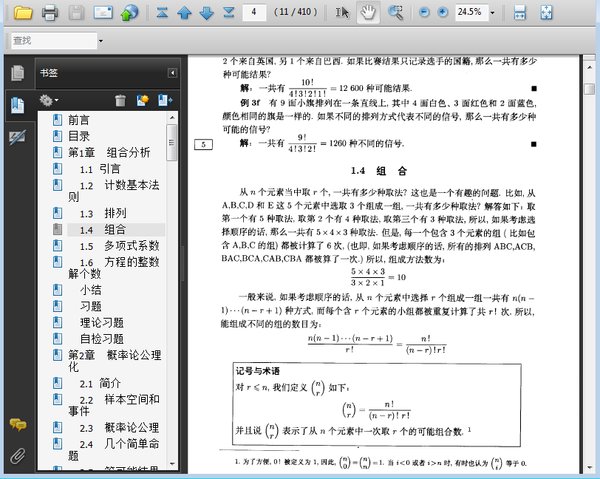The height and width of the screenshot is (479, 600).
Task: Open the 自检习题 bookmark
Action: (101, 339)
